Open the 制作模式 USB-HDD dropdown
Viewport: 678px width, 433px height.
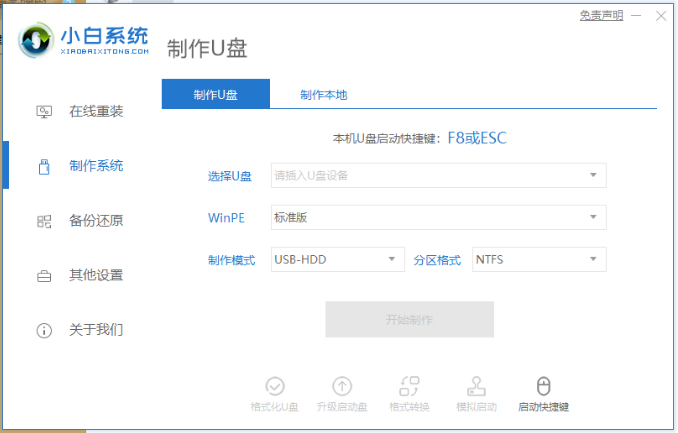tap(337, 259)
